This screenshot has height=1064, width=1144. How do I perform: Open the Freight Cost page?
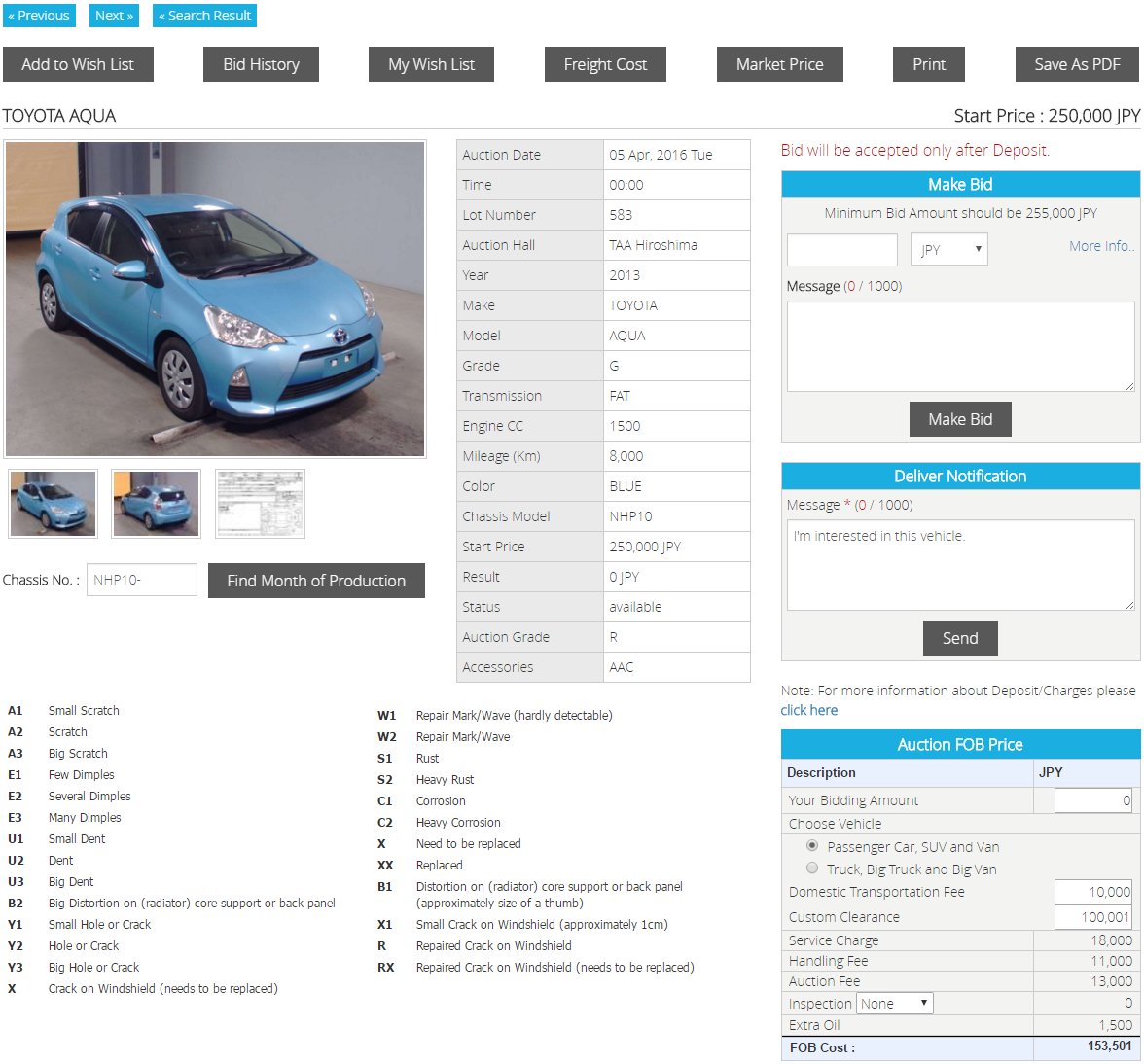(605, 64)
